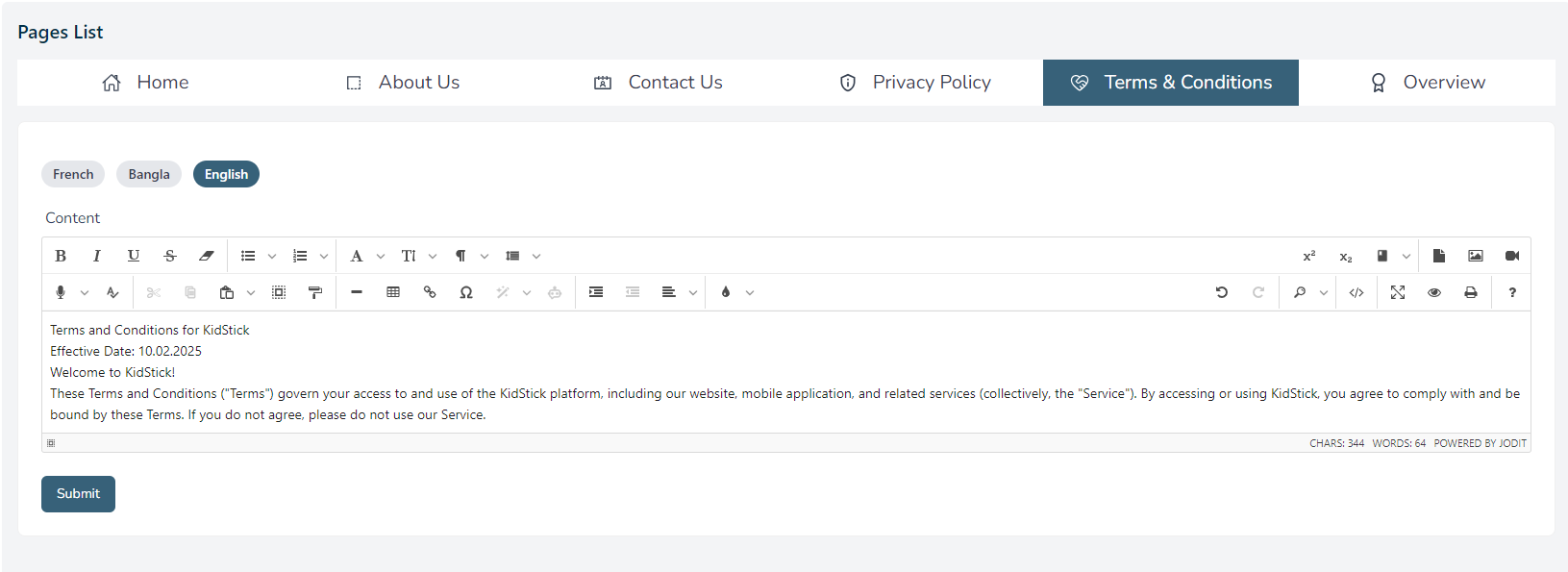Click the insert video camera icon
The height and width of the screenshot is (572, 1568).
point(1512,256)
